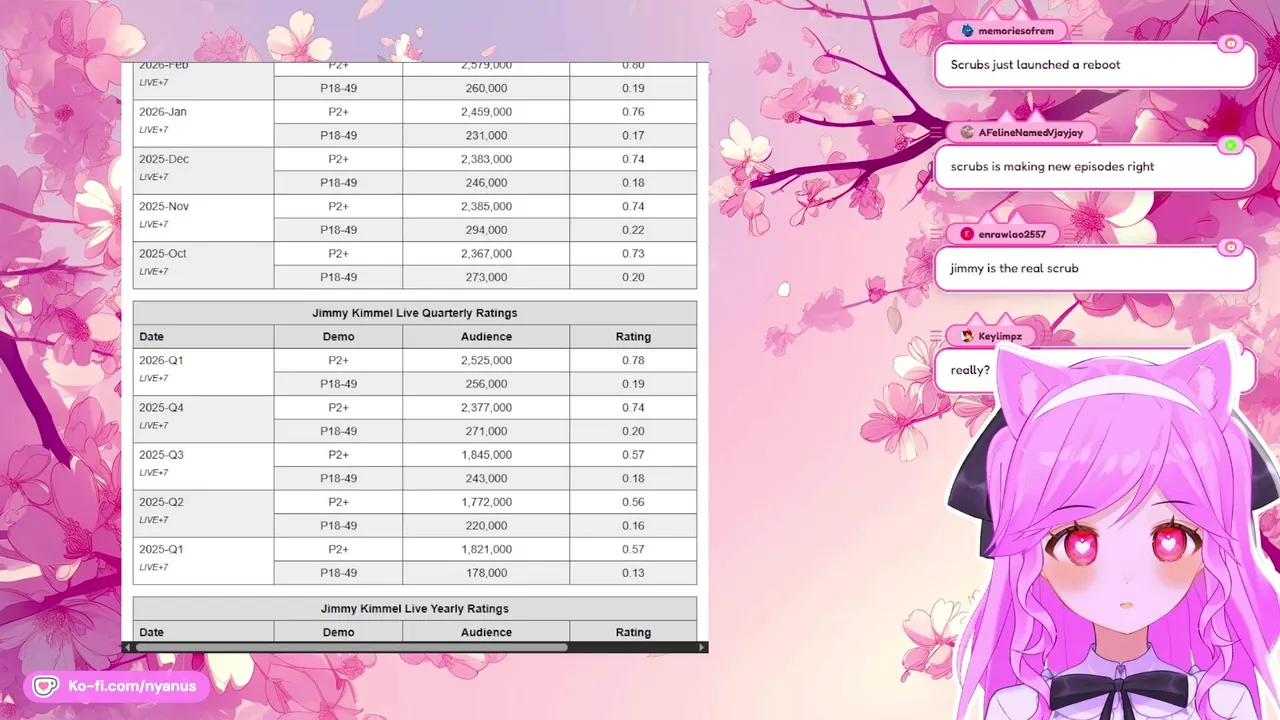
Task: Click the 2,367,000 audience value
Action: coord(486,254)
